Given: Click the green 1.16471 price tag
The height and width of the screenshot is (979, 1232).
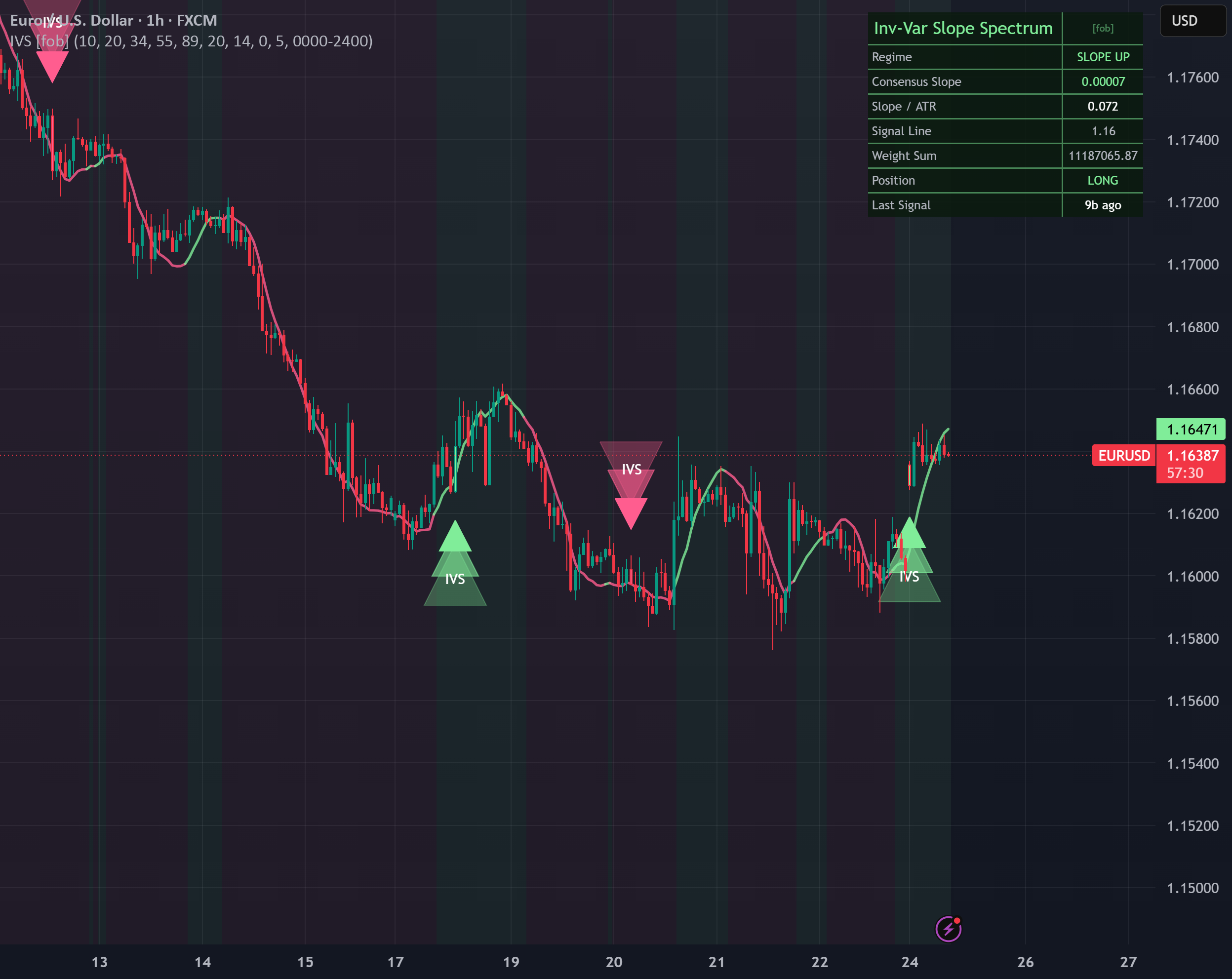Looking at the screenshot, I should click(1191, 430).
